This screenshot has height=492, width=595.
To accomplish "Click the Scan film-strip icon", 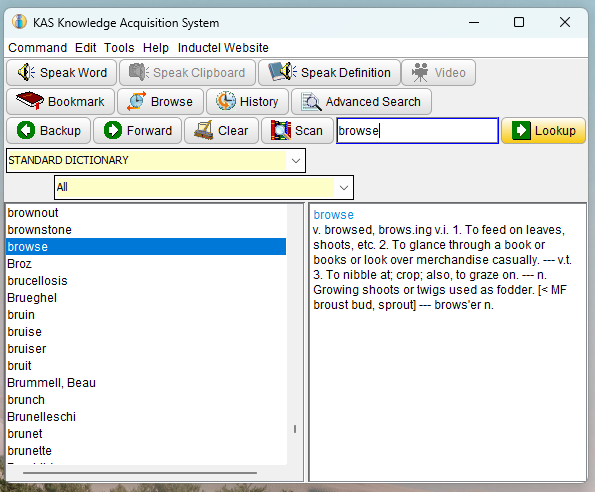I will click(x=281, y=130).
